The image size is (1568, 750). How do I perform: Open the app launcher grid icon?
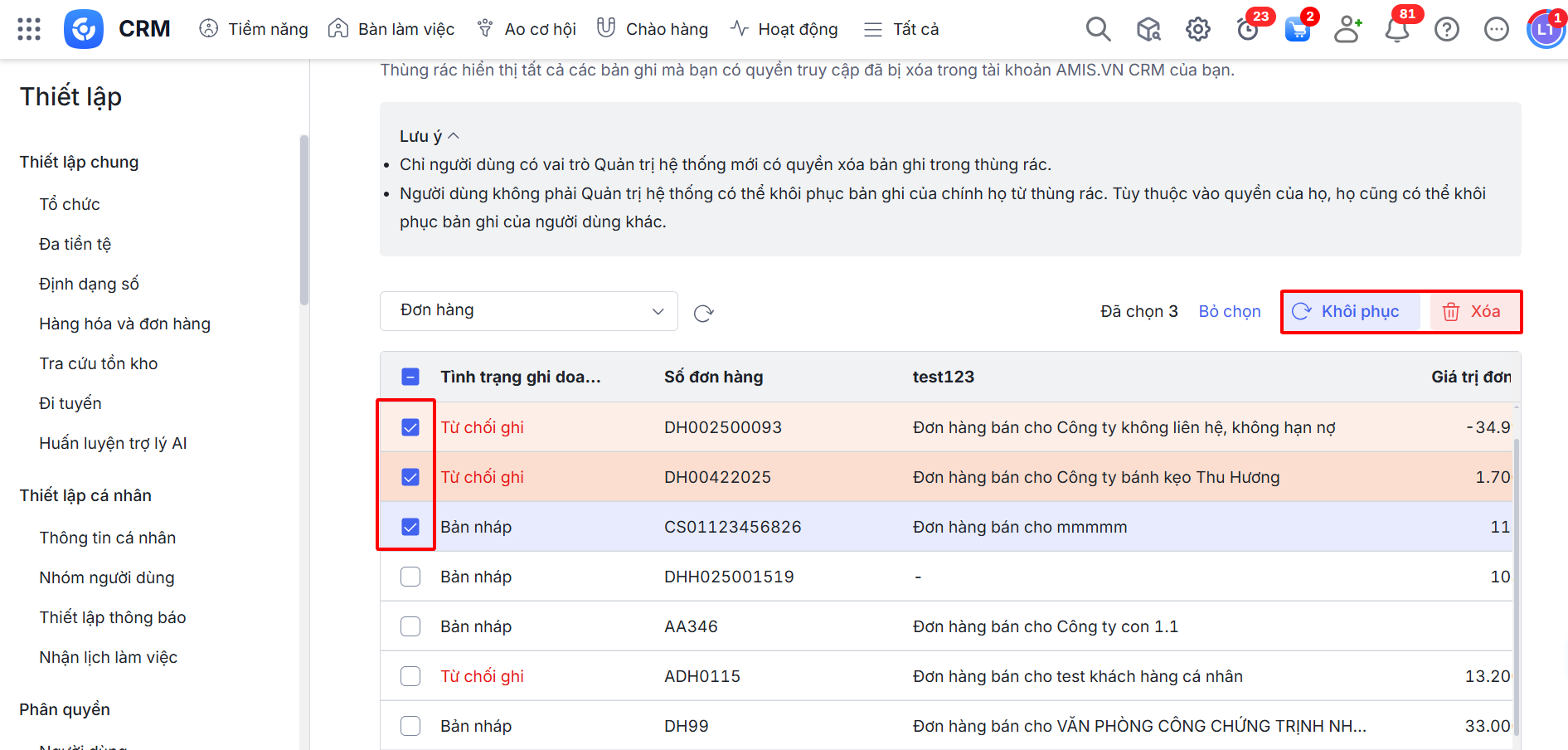coord(29,29)
